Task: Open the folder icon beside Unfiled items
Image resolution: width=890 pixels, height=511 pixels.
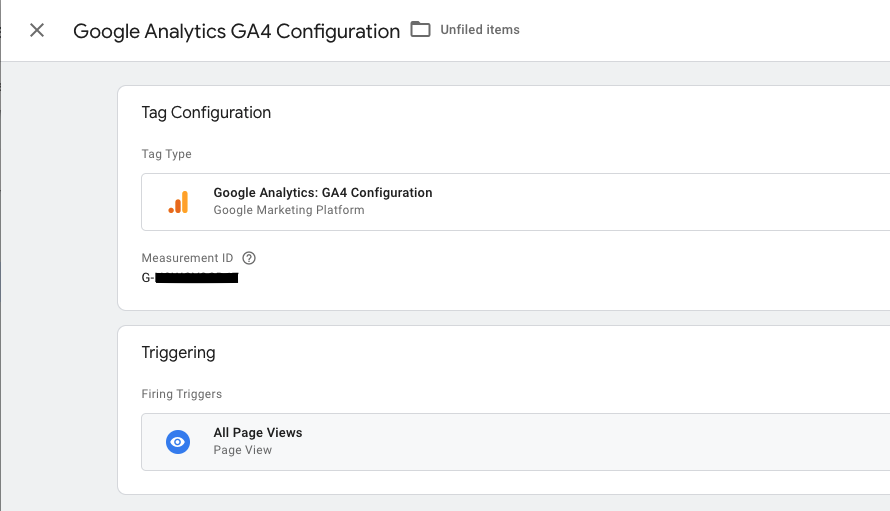Action: [x=421, y=29]
